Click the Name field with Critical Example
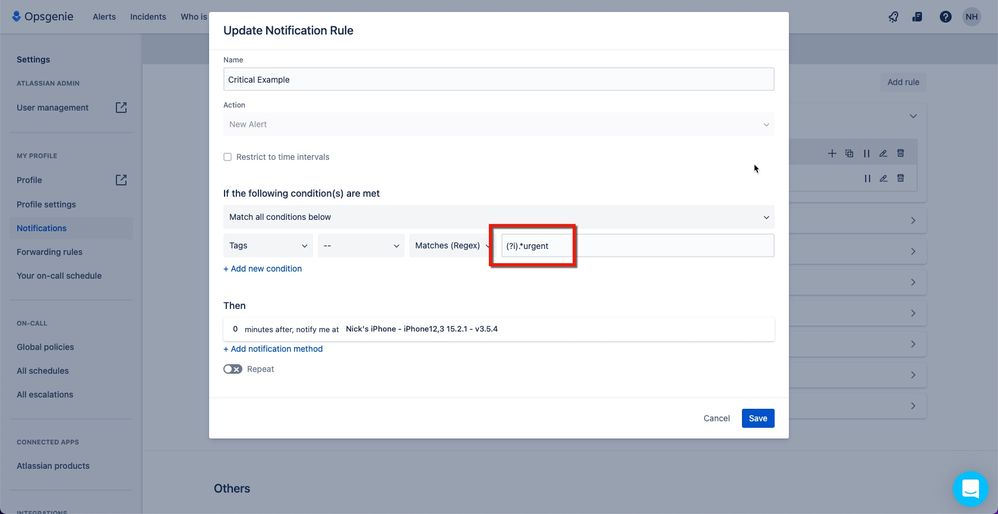This screenshot has width=998, height=514. [x=498, y=80]
